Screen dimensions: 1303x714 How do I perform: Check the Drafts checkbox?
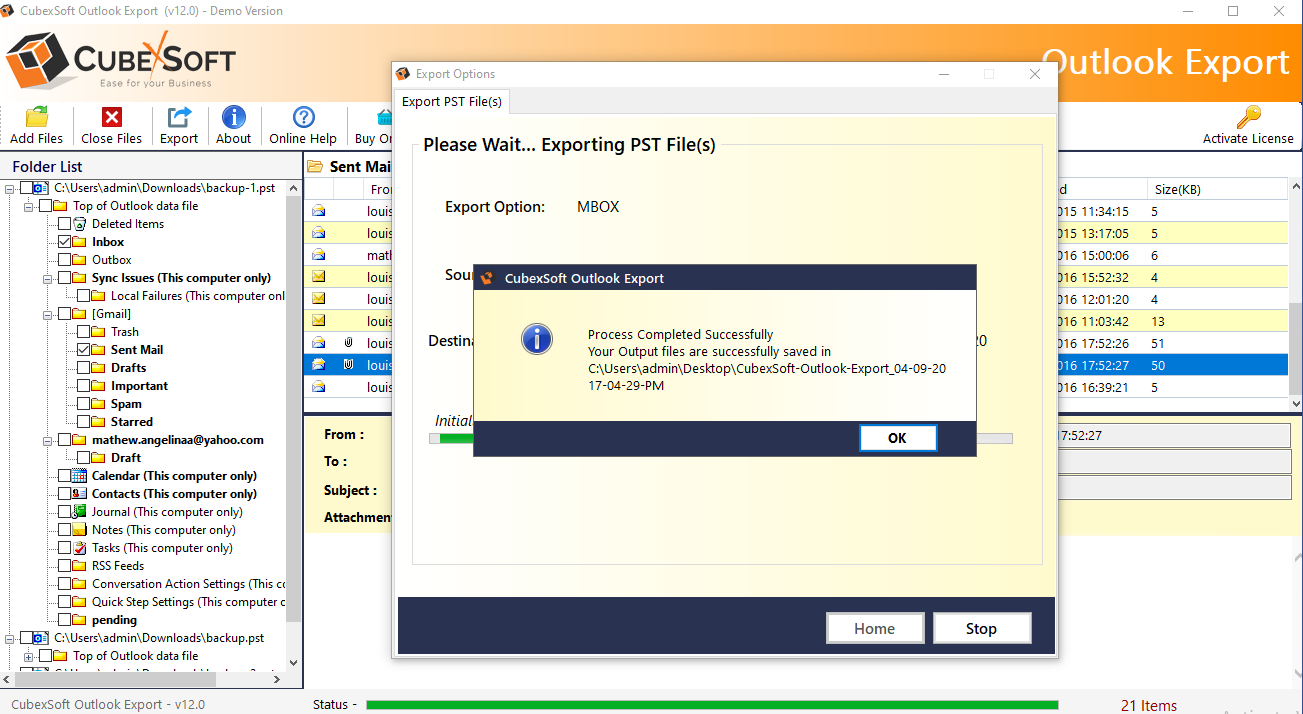[84, 368]
